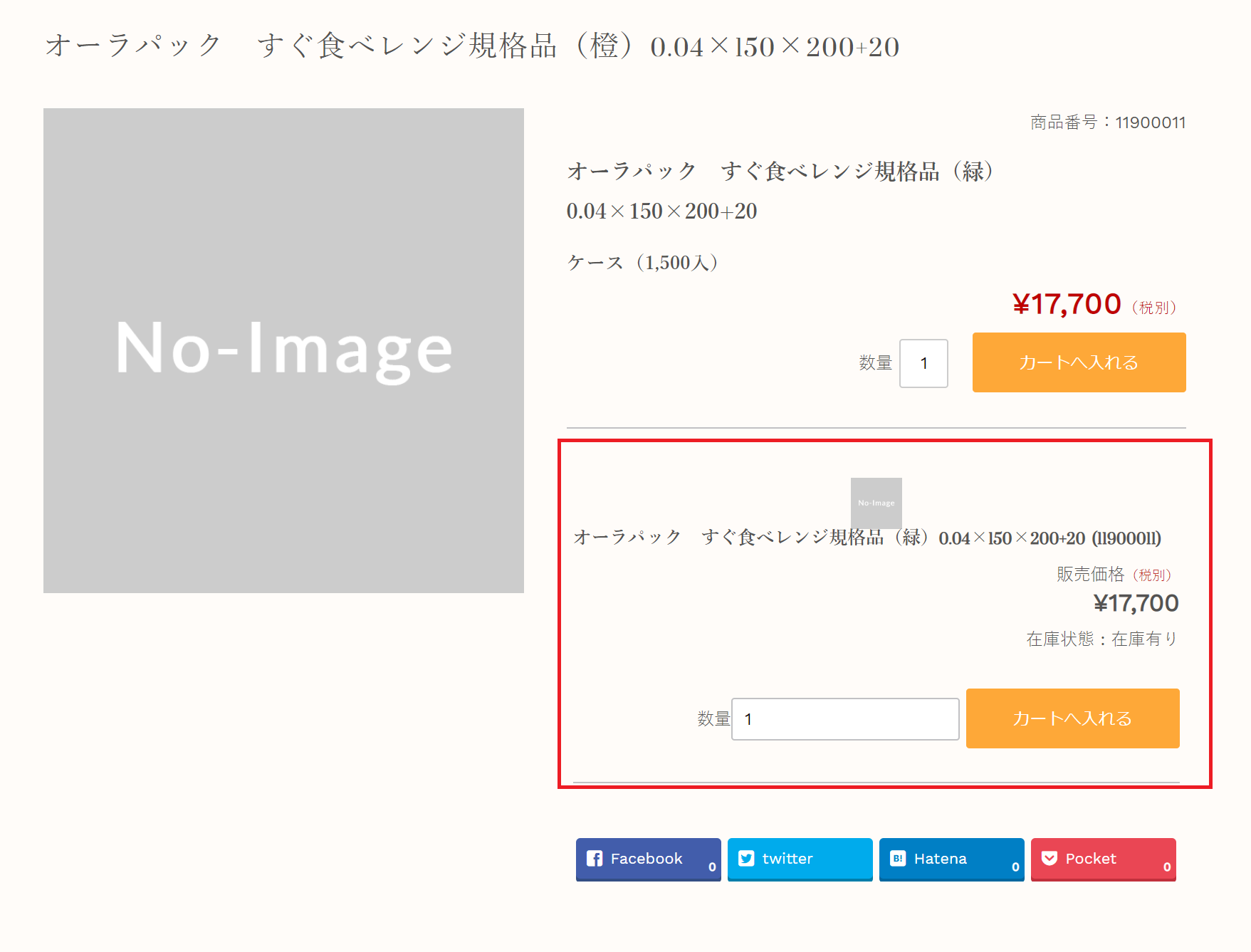This screenshot has width=1251, height=952.
Task: Click the Hatena B! icon
Action: tap(898, 859)
